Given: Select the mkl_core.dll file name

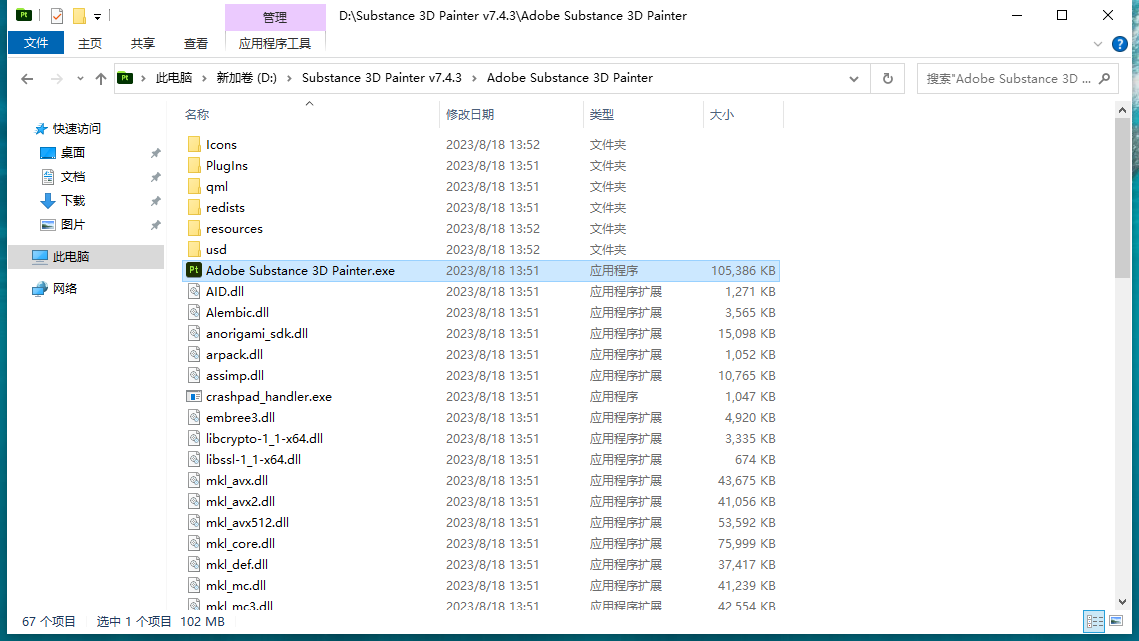Looking at the screenshot, I should tap(240, 544).
